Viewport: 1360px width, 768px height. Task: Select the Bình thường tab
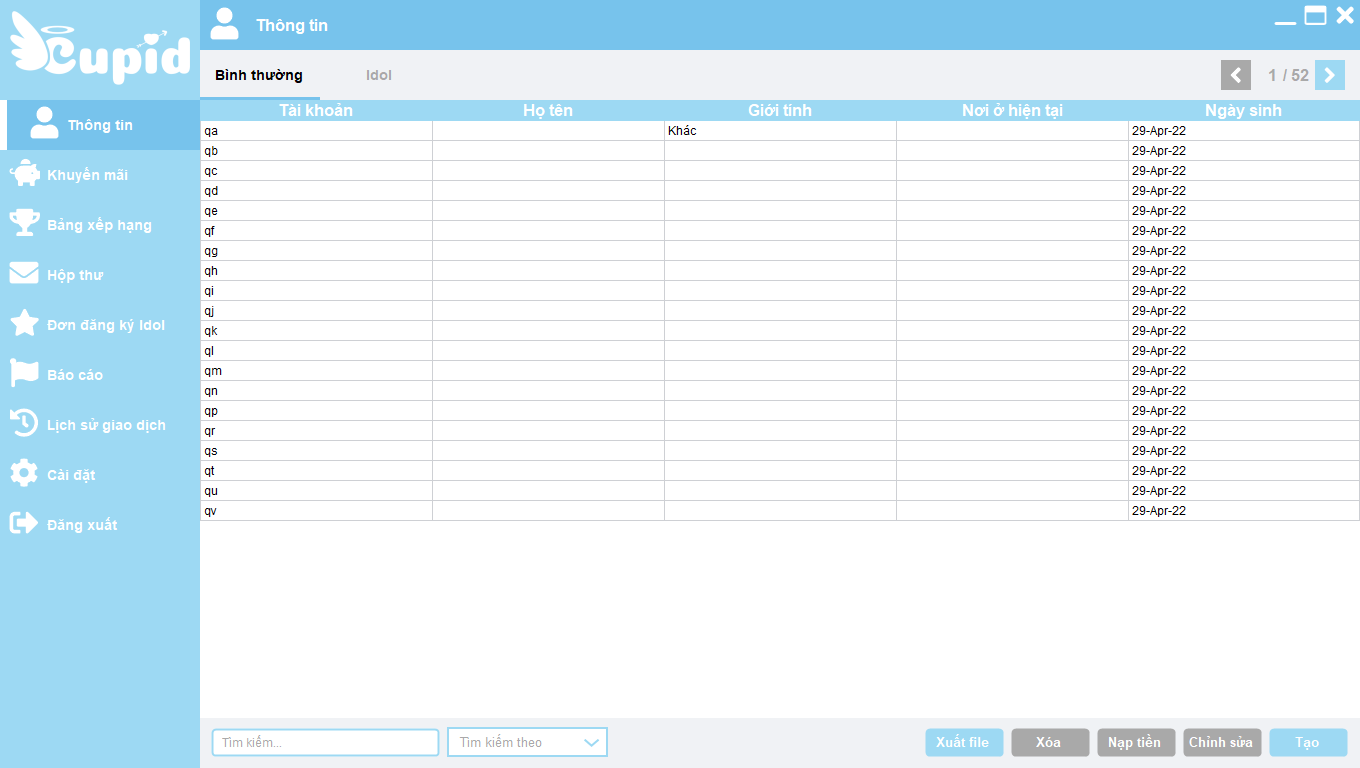(x=259, y=75)
